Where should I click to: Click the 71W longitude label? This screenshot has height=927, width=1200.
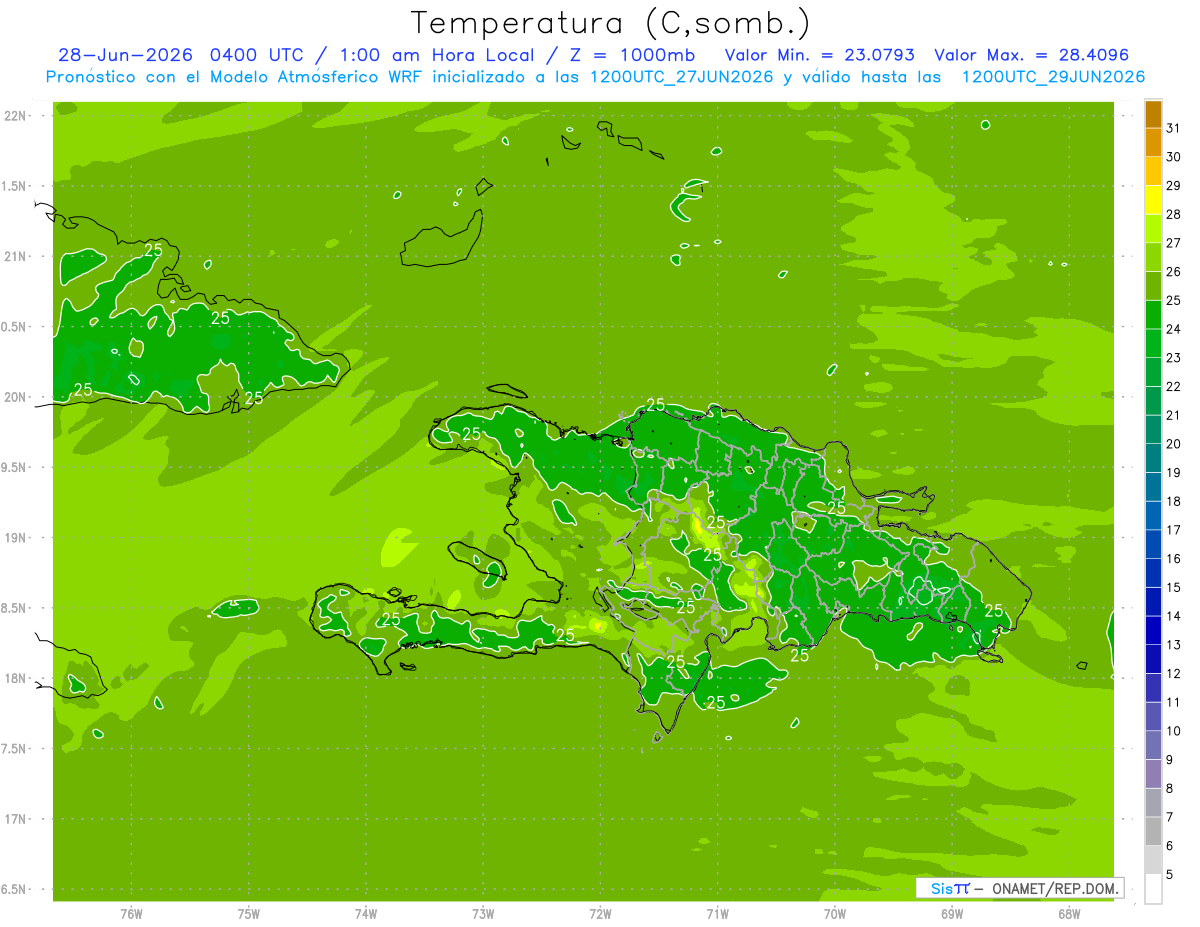pos(717,914)
